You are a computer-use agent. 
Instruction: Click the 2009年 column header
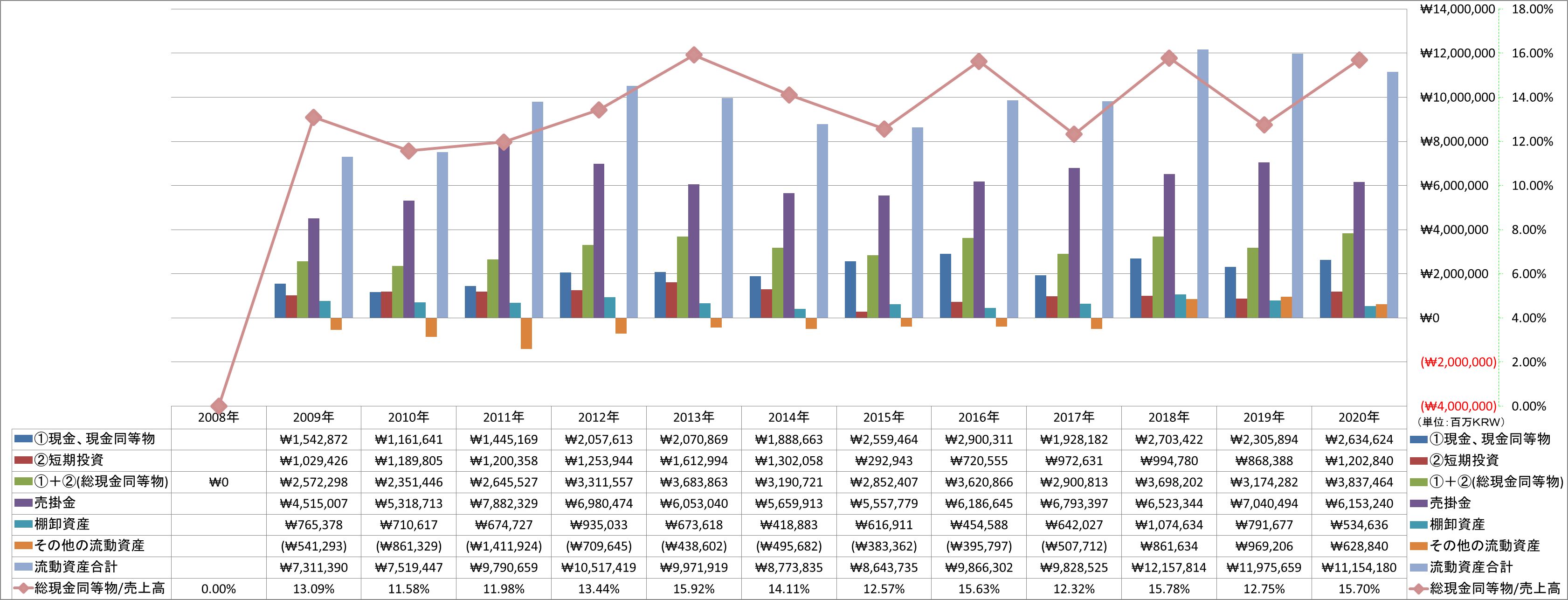coord(313,417)
